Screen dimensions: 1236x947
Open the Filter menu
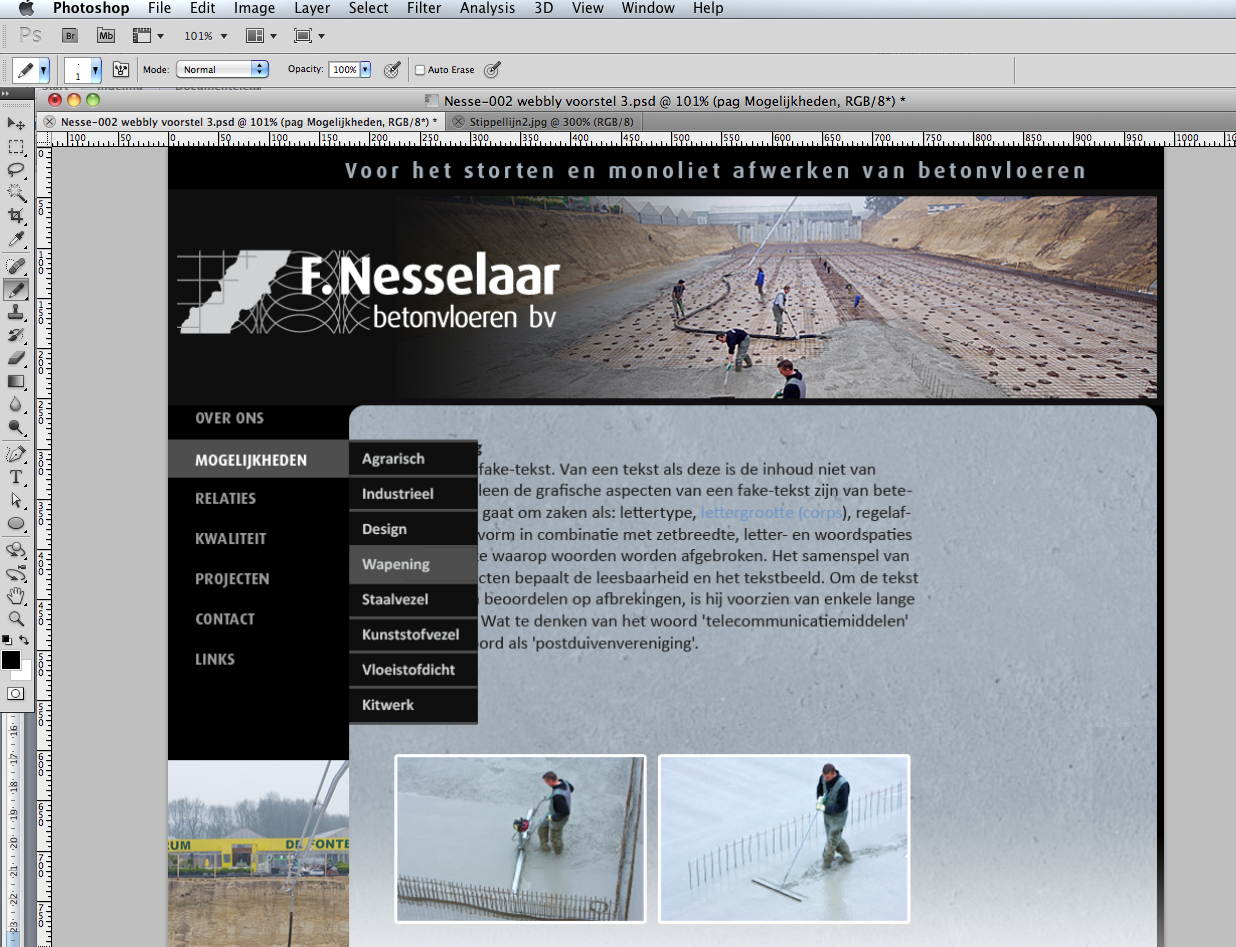point(424,8)
